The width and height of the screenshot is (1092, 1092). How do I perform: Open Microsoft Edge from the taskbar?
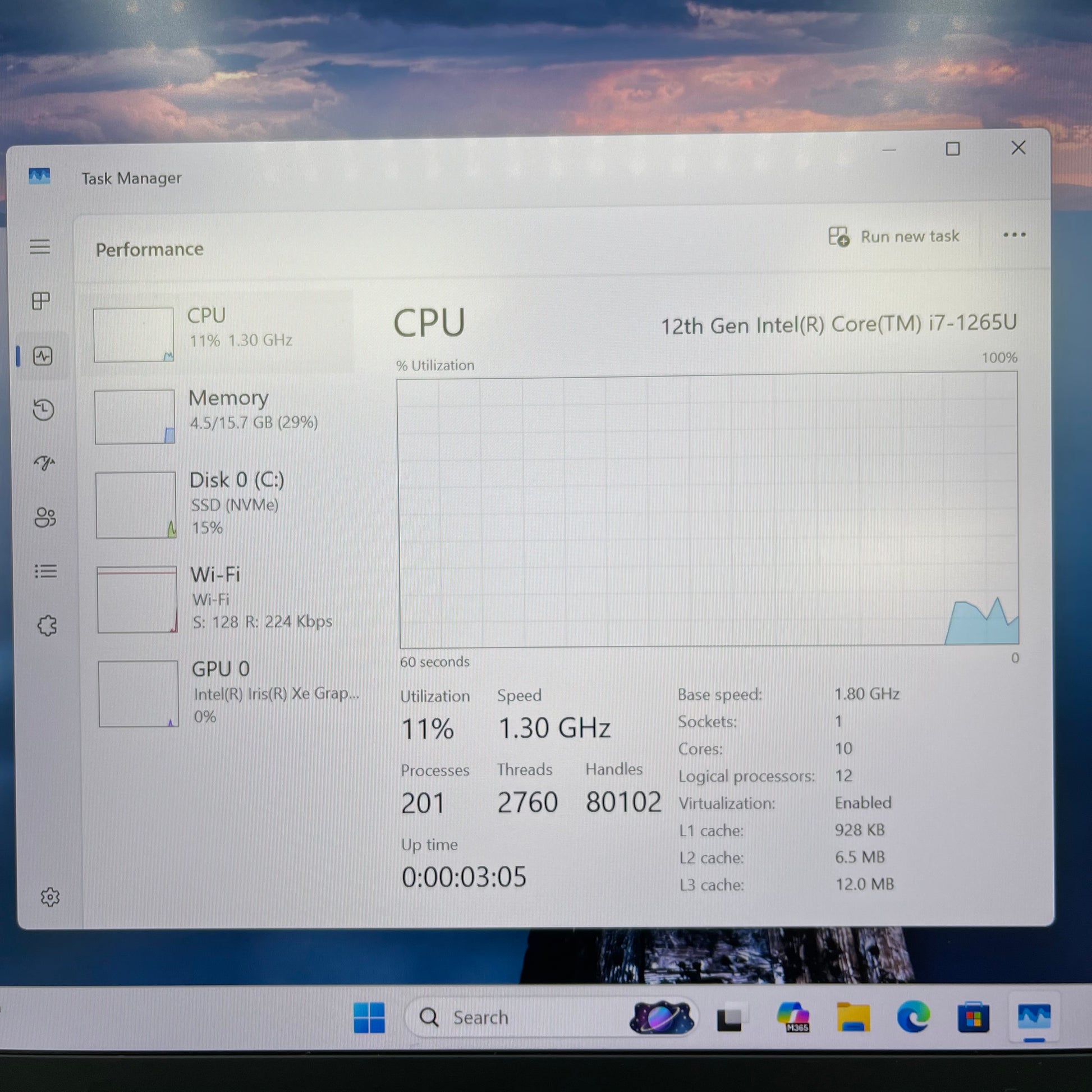[x=913, y=1017]
